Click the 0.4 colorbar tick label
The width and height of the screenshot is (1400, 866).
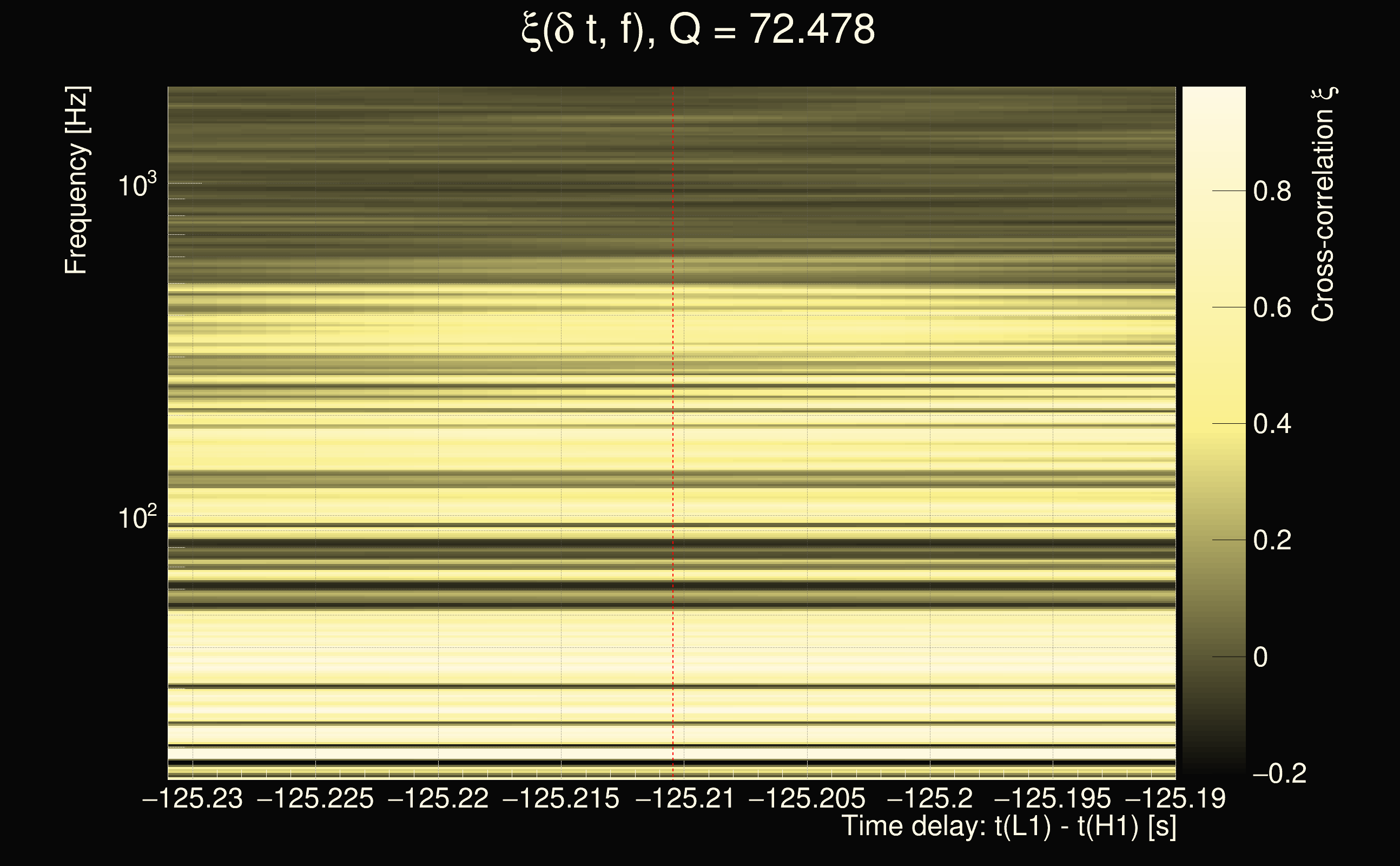click(1272, 424)
